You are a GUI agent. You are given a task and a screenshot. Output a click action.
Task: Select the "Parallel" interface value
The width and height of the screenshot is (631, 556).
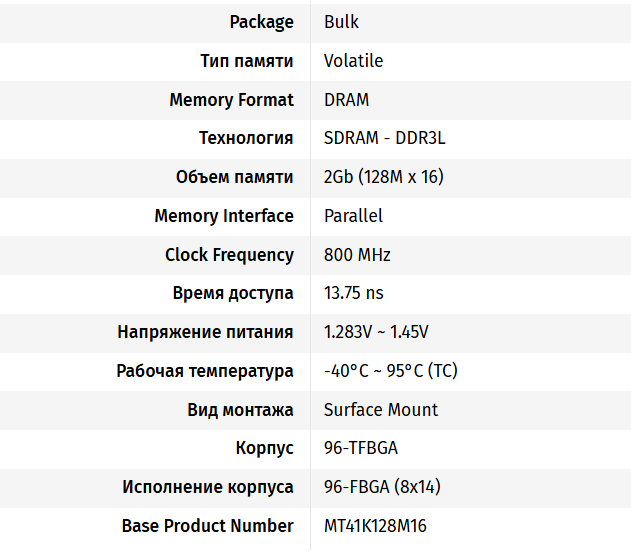353,216
